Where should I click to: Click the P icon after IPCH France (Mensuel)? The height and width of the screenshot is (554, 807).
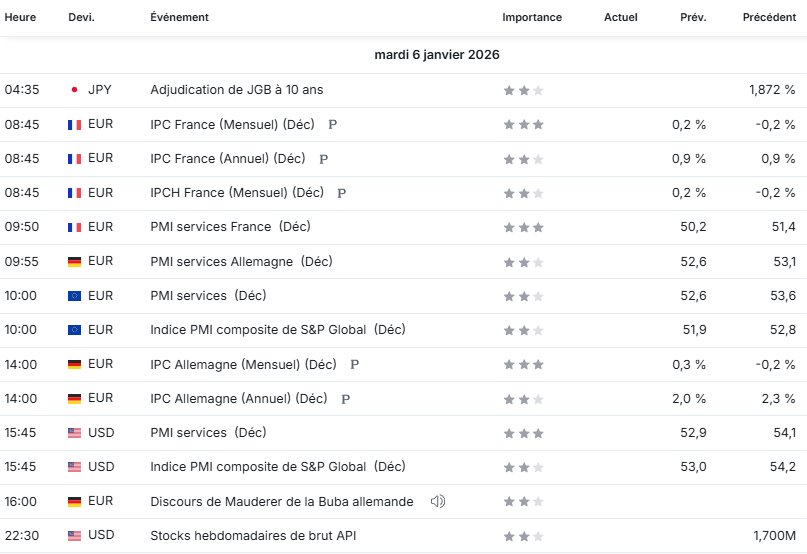tap(341, 193)
